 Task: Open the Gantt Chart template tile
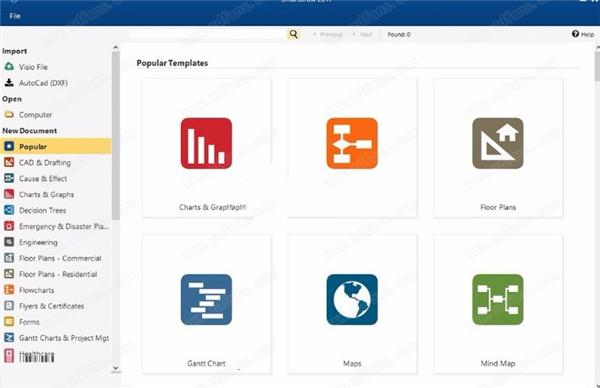(207, 304)
